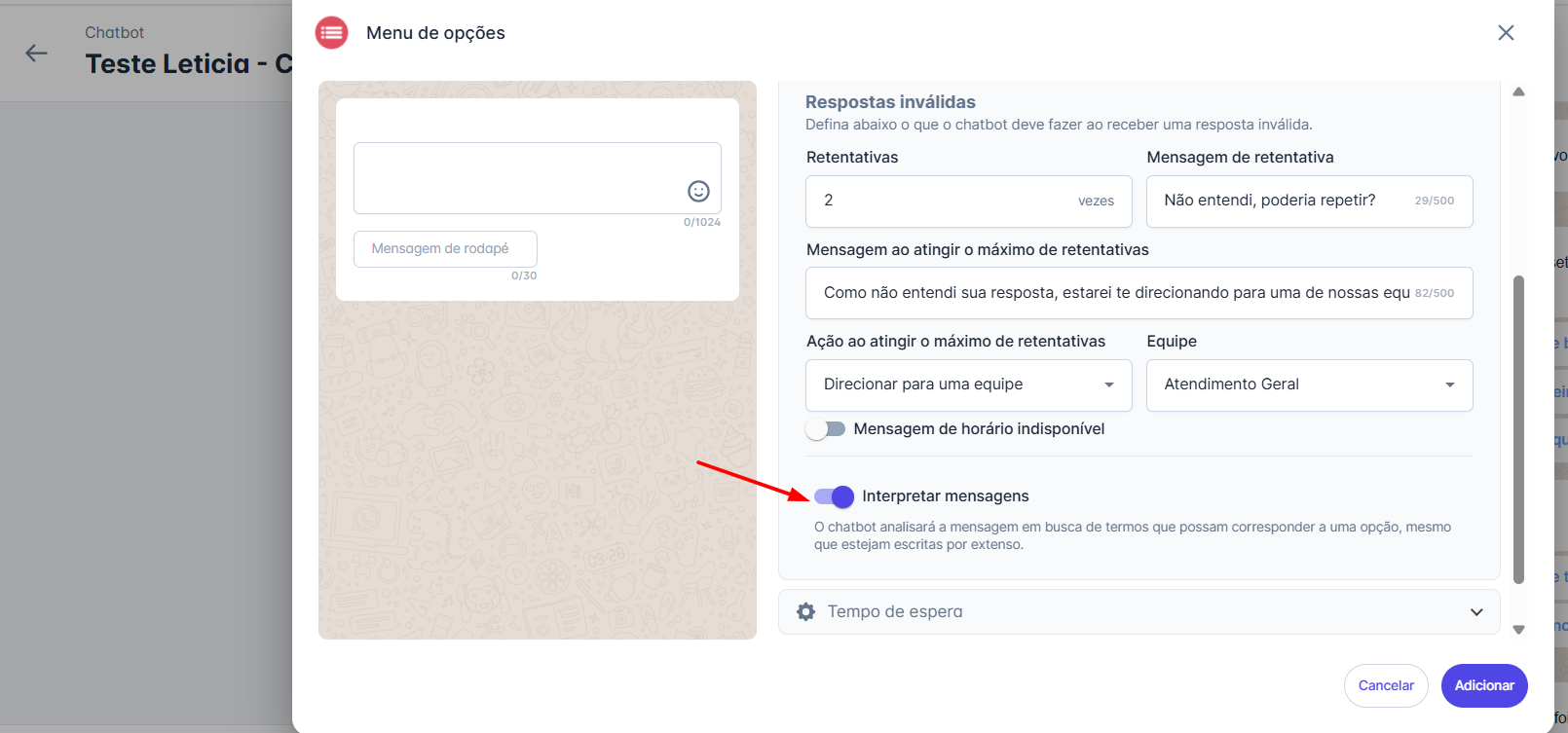Click the Mensagem de rodapé field
Viewport: 1568px width, 733px height.
(x=445, y=249)
